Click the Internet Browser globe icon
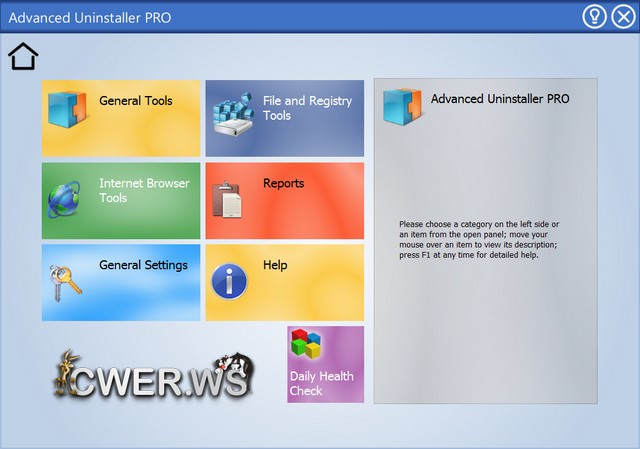This screenshot has width=640, height=449. pos(66,198)
